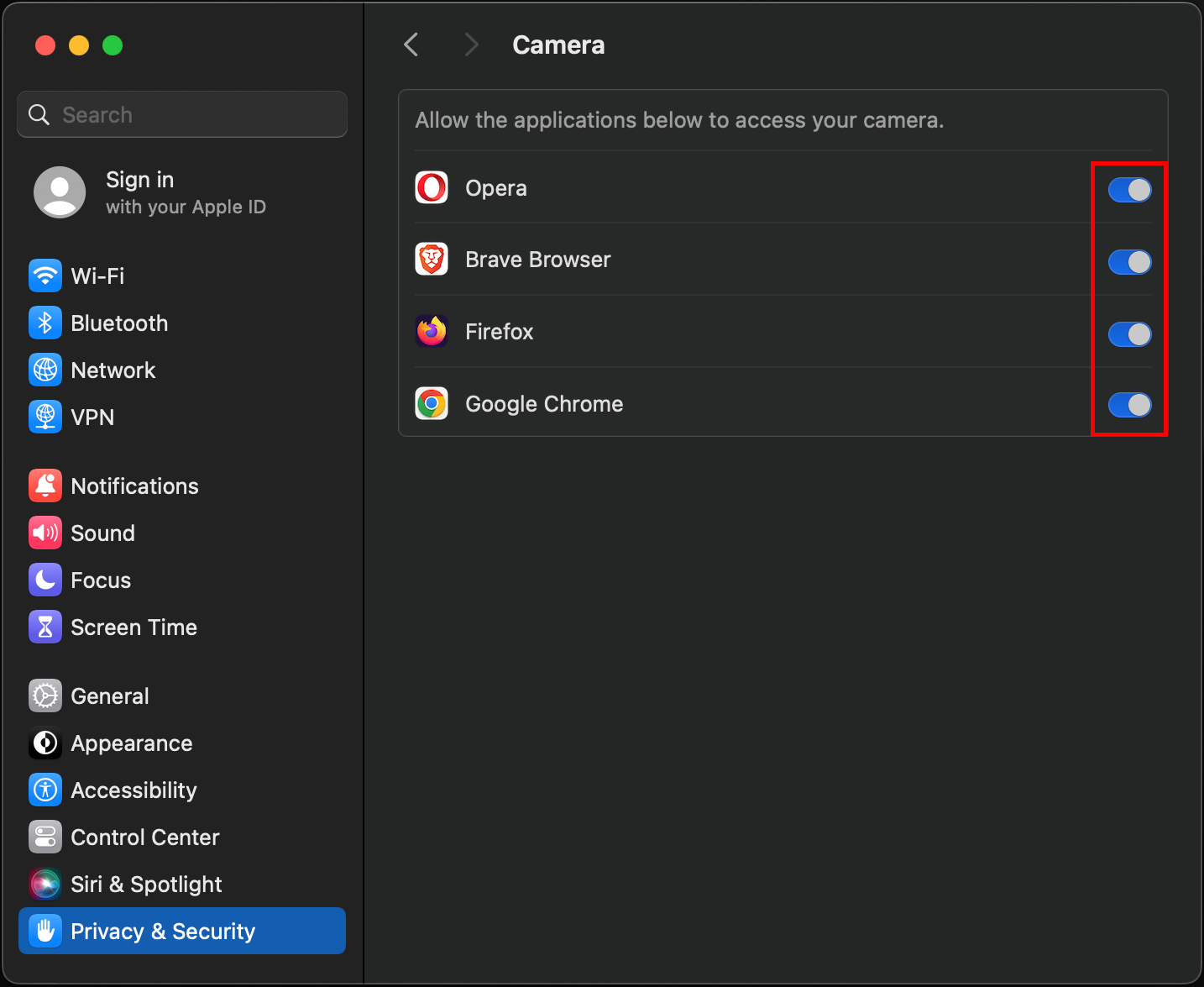The image size is (1204, 987).
Task: Open Control Center settings
Action: click(144, 837)
